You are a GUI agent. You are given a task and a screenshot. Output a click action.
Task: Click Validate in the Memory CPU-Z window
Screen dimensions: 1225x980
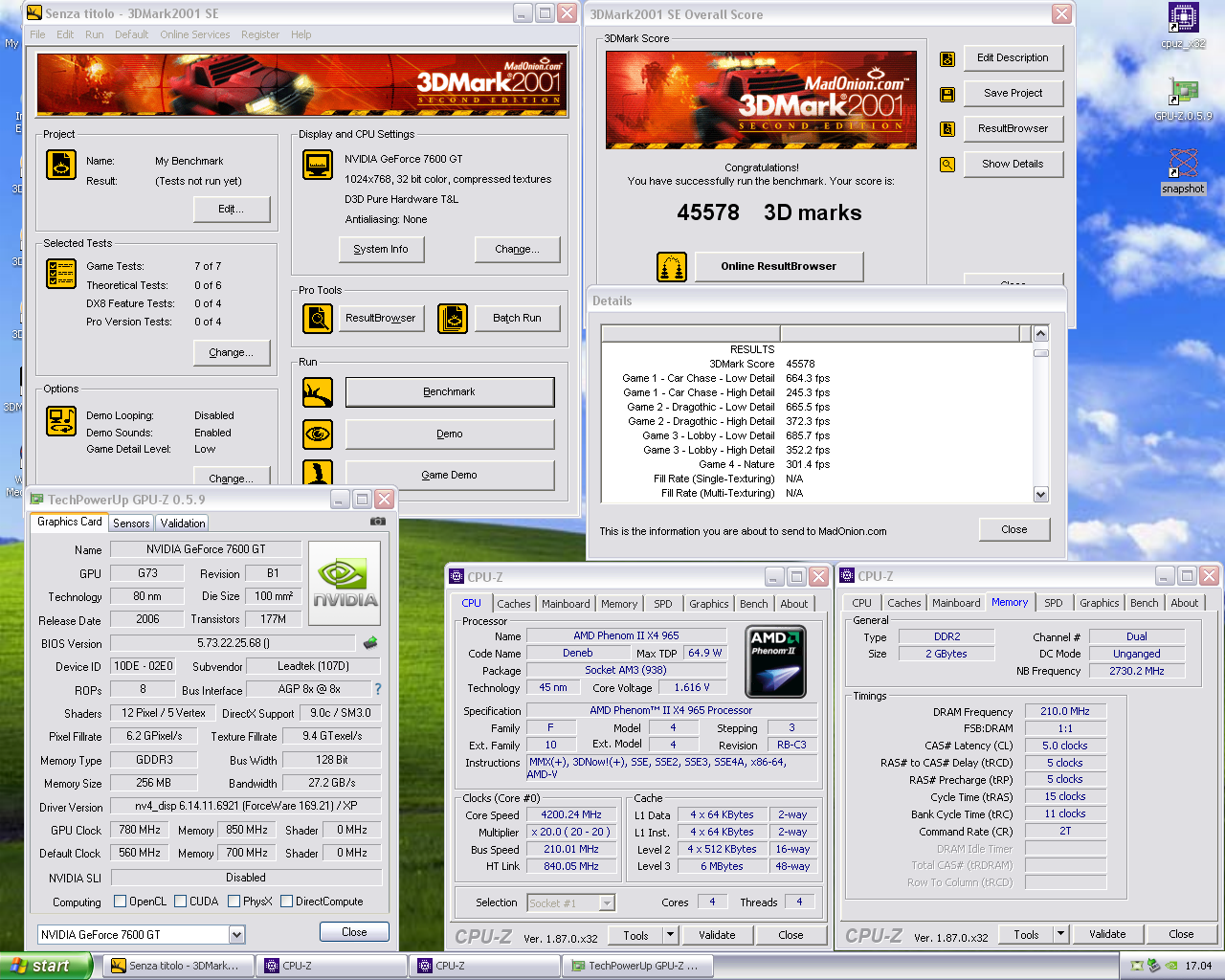pos(1107,934)
